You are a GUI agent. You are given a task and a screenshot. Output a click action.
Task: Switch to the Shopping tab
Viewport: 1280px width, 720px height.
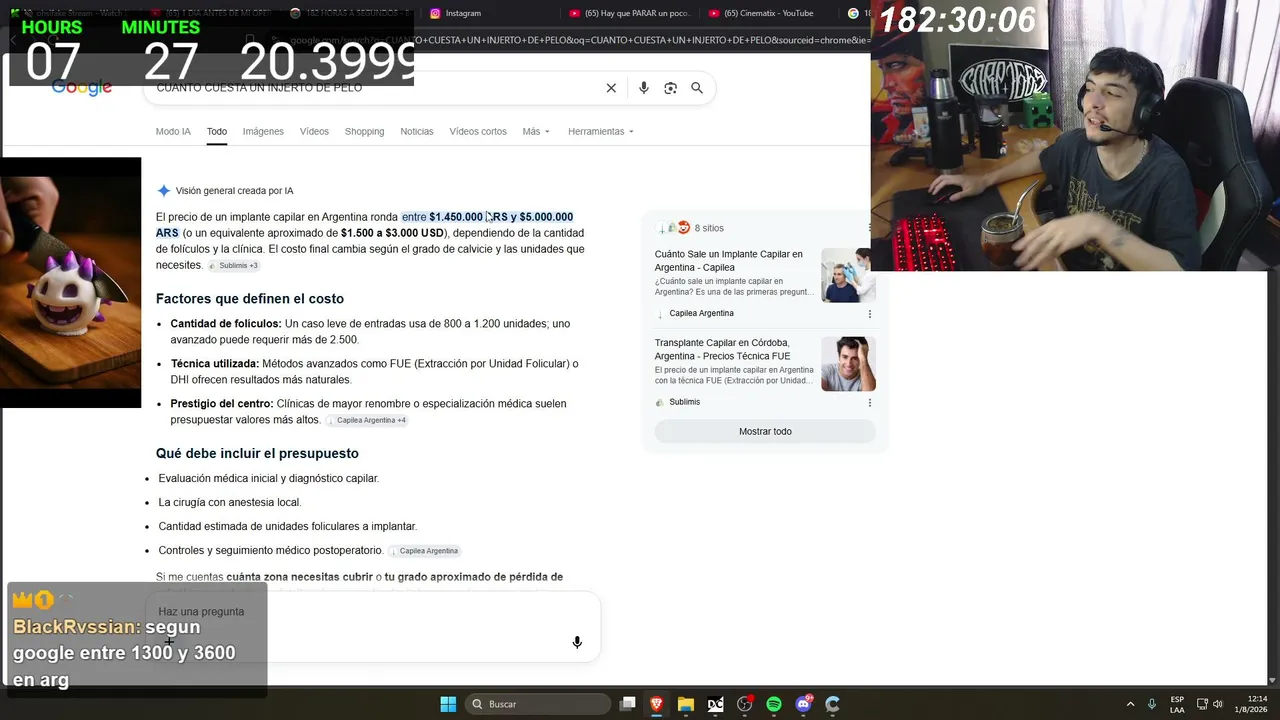[364, 132]
